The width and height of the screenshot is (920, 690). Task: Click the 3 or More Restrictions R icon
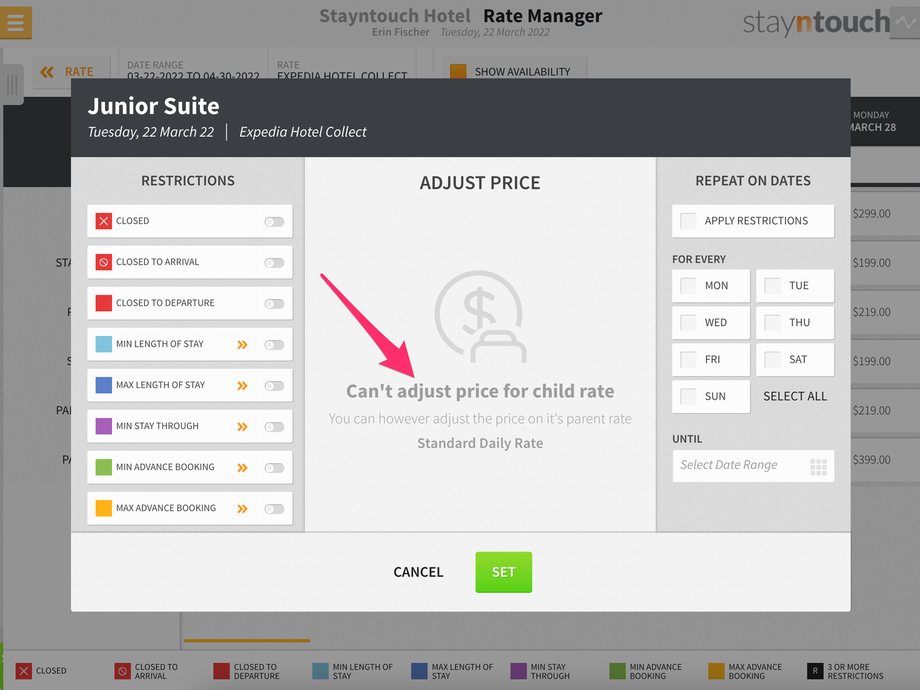pos(815,671)
